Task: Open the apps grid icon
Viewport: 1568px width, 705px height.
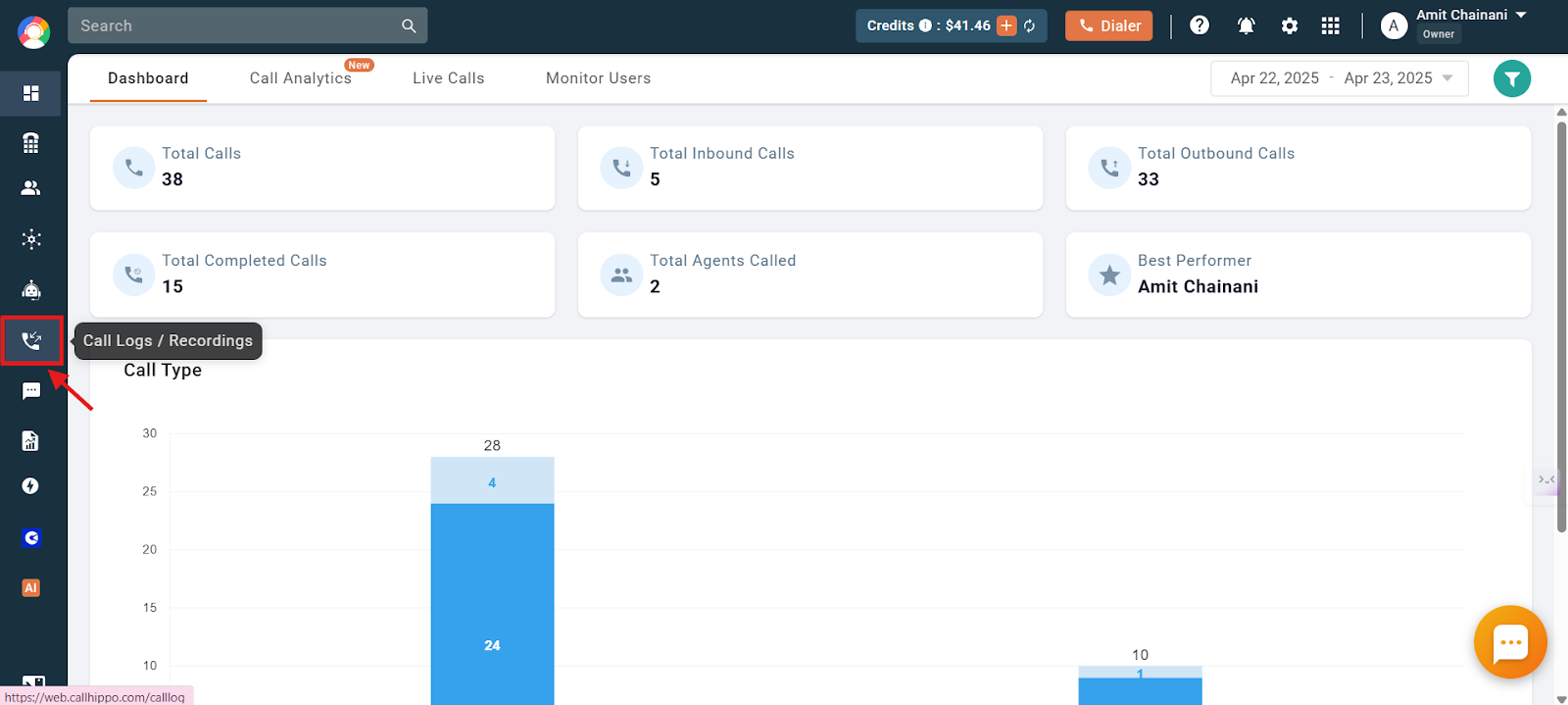Action: click(1330, 25)
